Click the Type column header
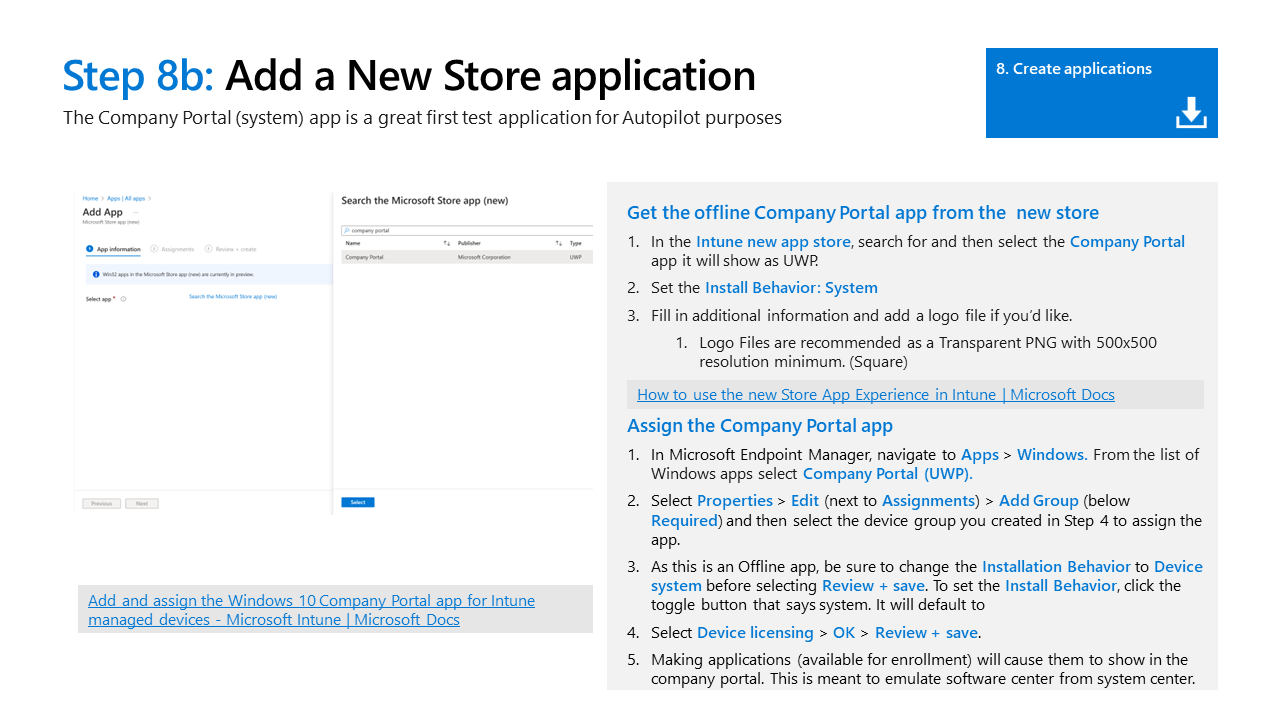 (x=575, y=243)
